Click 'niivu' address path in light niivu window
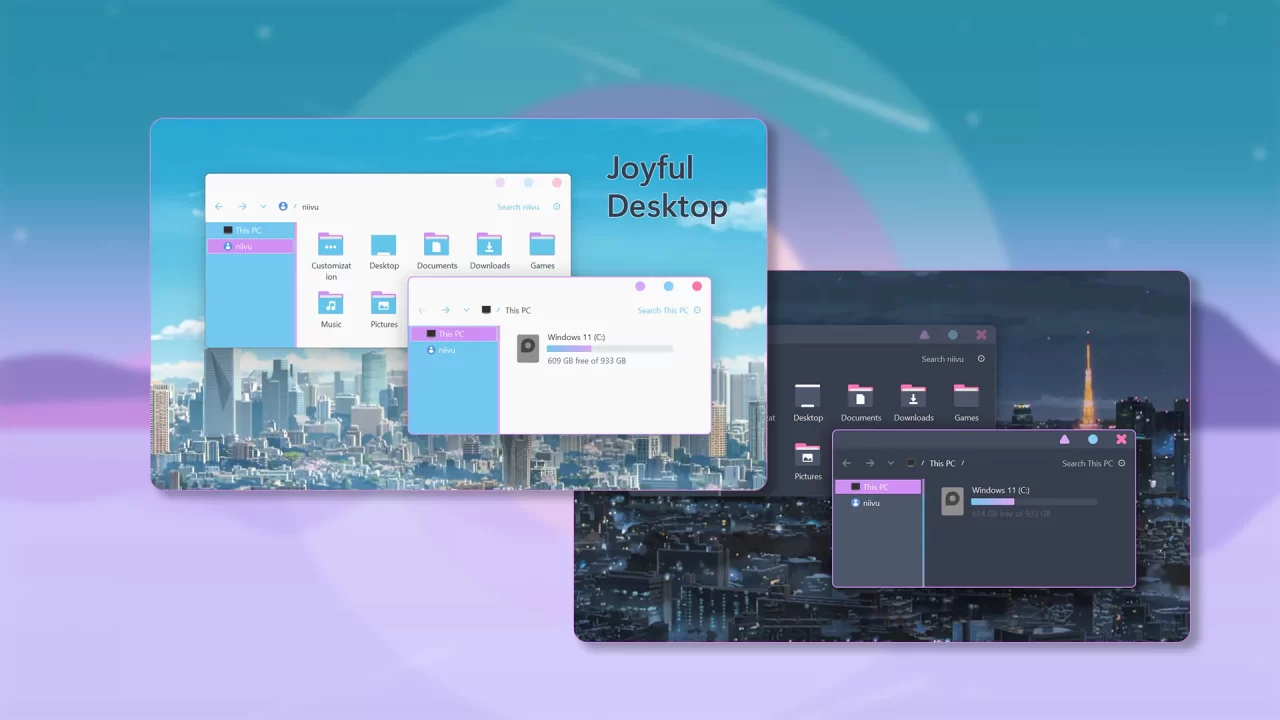1280x720 pixels. coord(310,207)
